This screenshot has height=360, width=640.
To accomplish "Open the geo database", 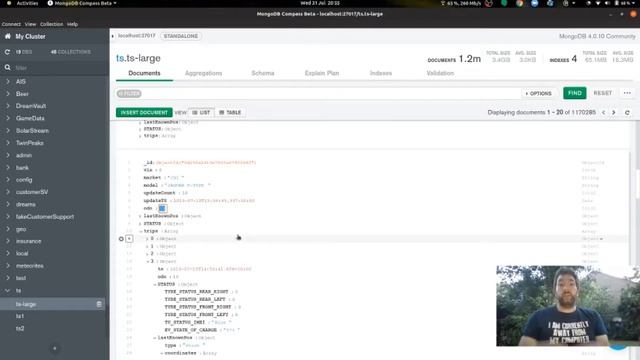I will coord(21,229).
